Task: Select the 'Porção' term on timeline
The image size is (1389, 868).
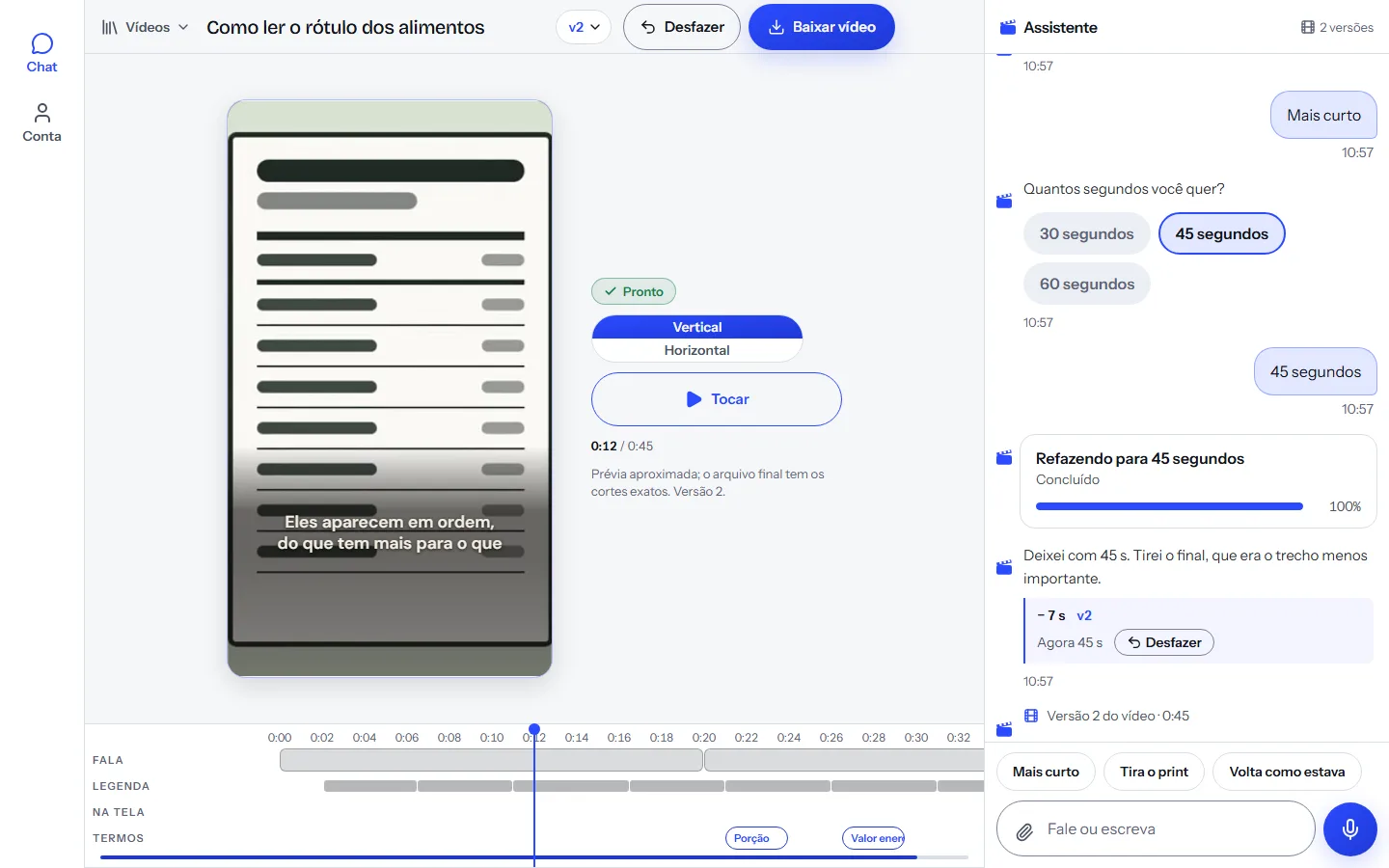Action: coord(756,838)
